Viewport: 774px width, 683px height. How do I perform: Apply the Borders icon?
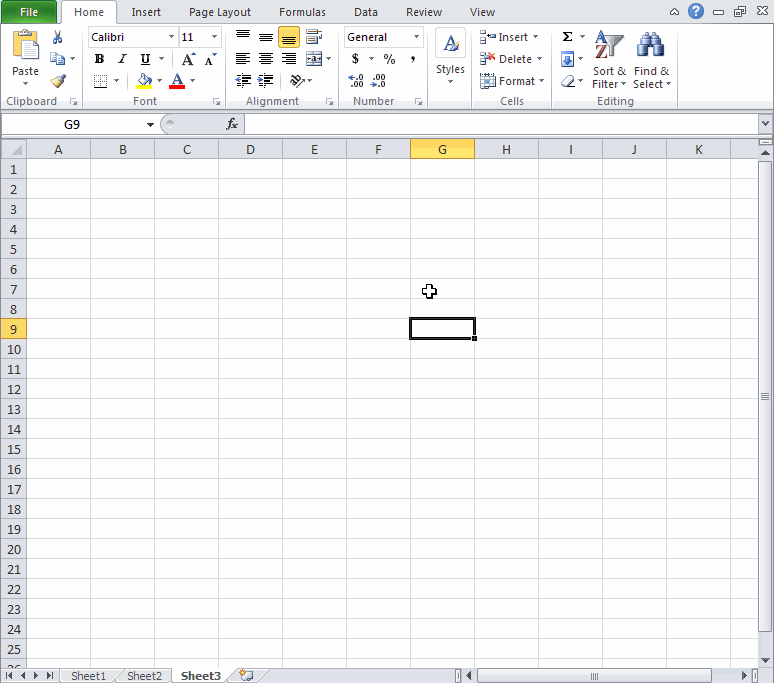coord(100,81)
